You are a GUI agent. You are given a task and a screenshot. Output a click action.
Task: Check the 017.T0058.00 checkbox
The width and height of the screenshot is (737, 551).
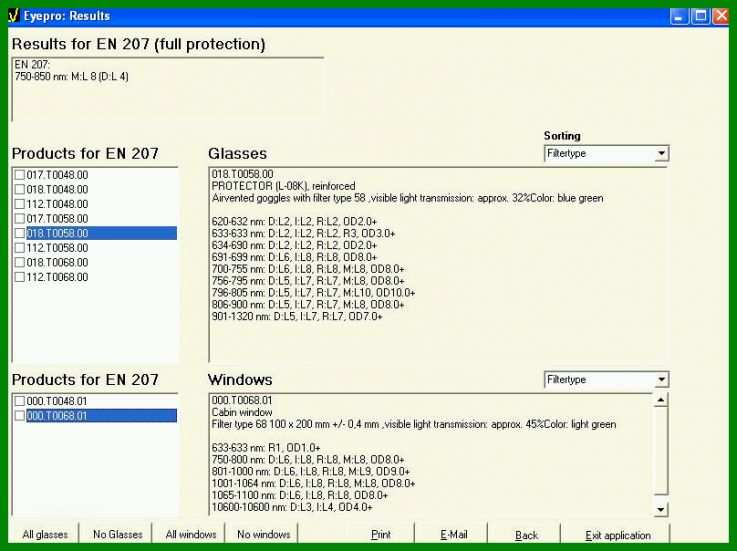pyautogui.click(x=20, y=219)
